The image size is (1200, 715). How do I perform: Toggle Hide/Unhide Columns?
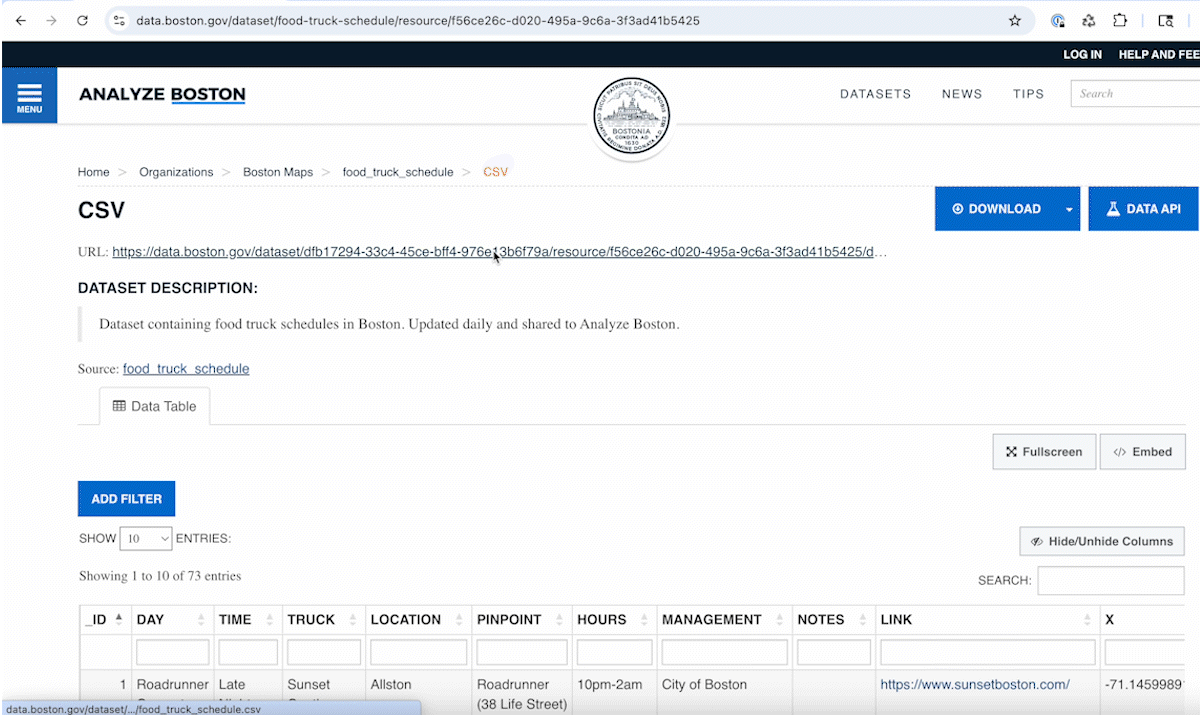(x=1102, y=541)
